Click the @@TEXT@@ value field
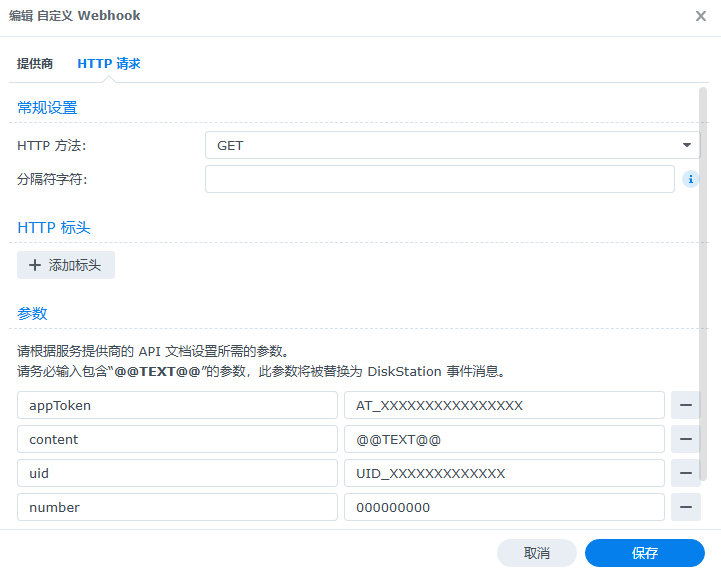Viewport: 721px width, 572px height. [504, 439]
